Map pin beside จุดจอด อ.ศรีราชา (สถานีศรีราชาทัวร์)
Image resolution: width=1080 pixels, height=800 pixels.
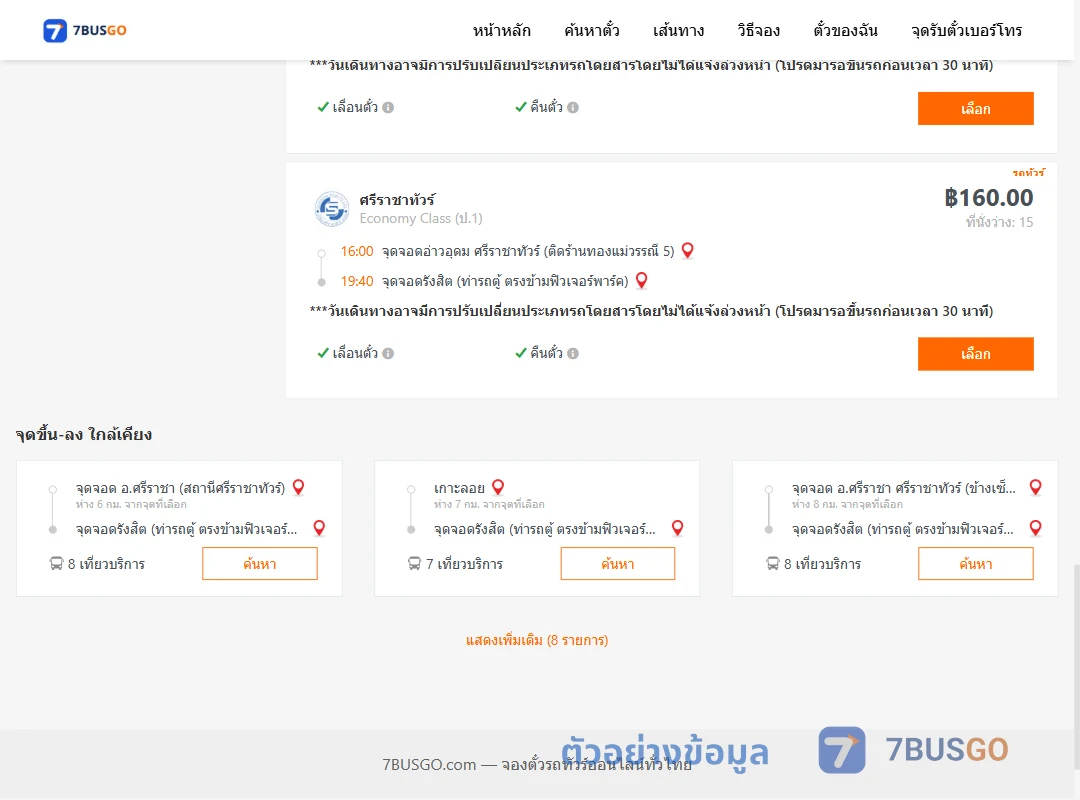pyautogui.click(x=298, y=487)
